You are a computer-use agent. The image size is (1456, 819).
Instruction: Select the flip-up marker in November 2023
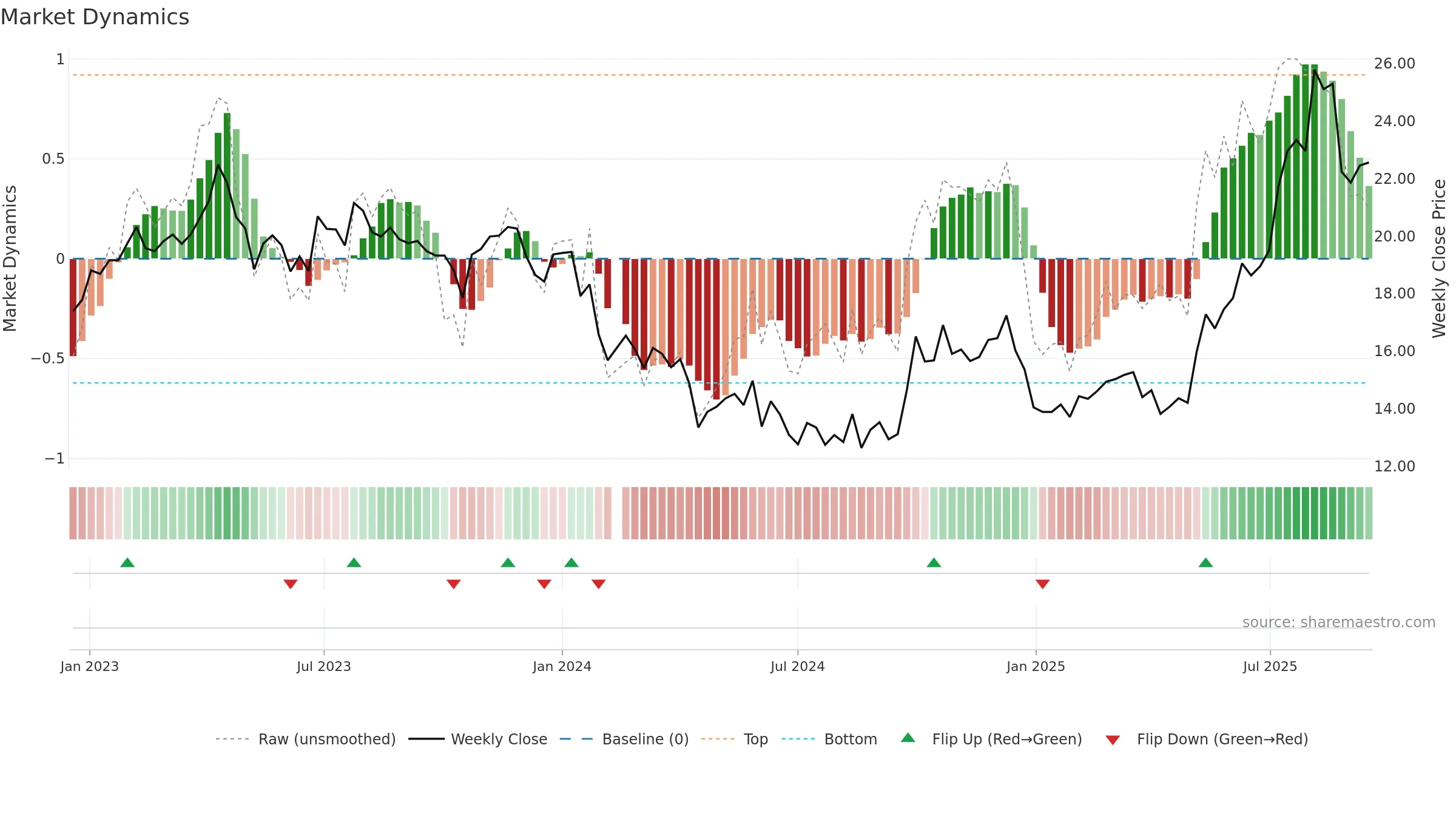click(508, 562)
